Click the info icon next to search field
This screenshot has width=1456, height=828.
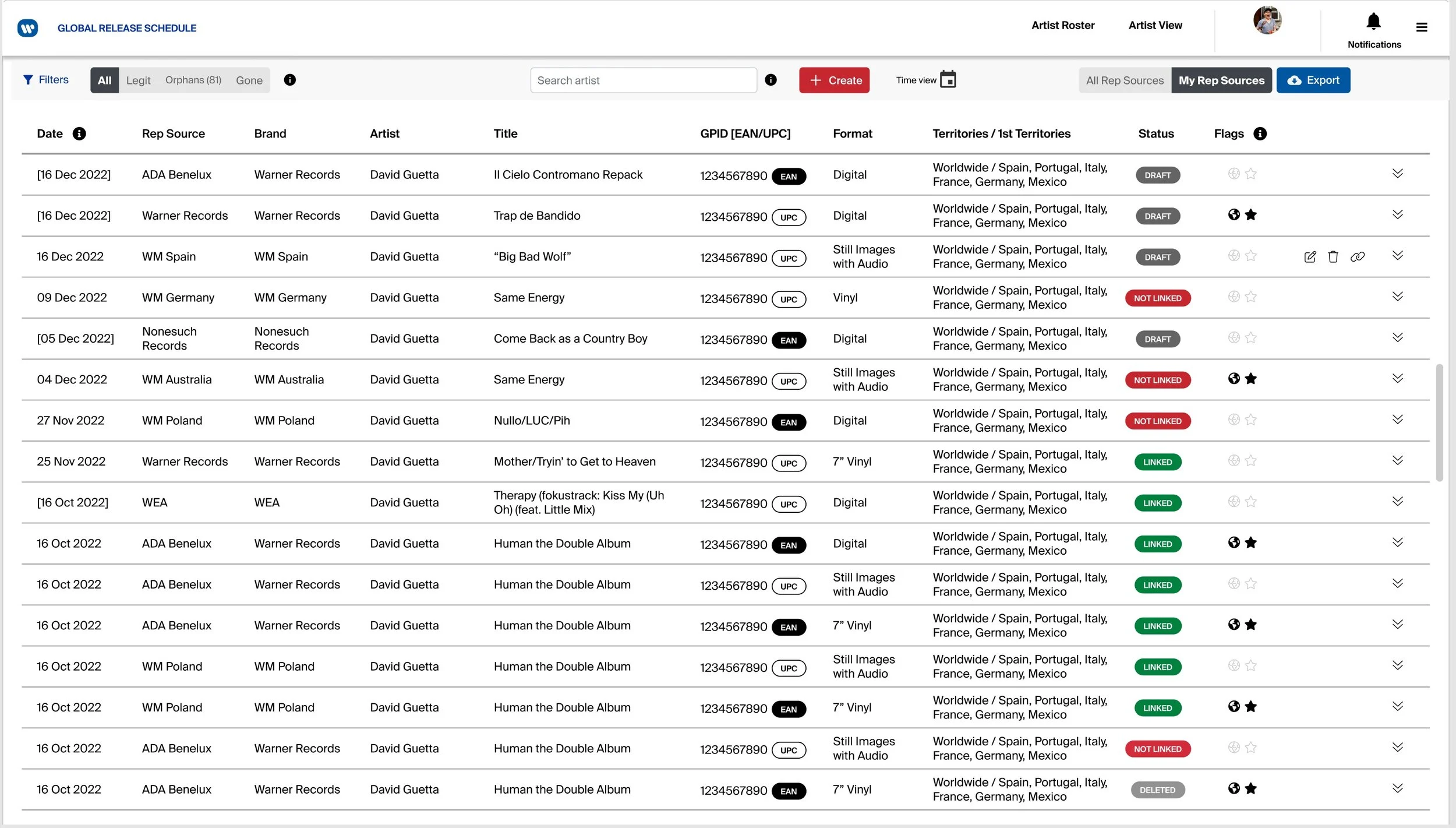pos(771,80)
